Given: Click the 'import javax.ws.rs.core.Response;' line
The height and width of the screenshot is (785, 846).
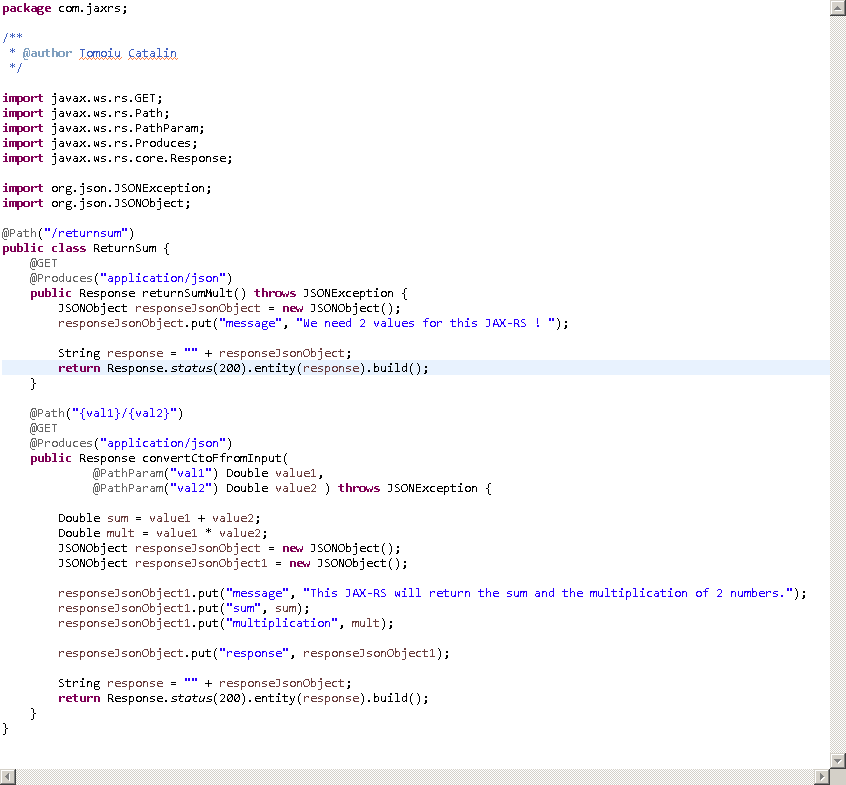Looking at the screenshot, I should point(117,158).
